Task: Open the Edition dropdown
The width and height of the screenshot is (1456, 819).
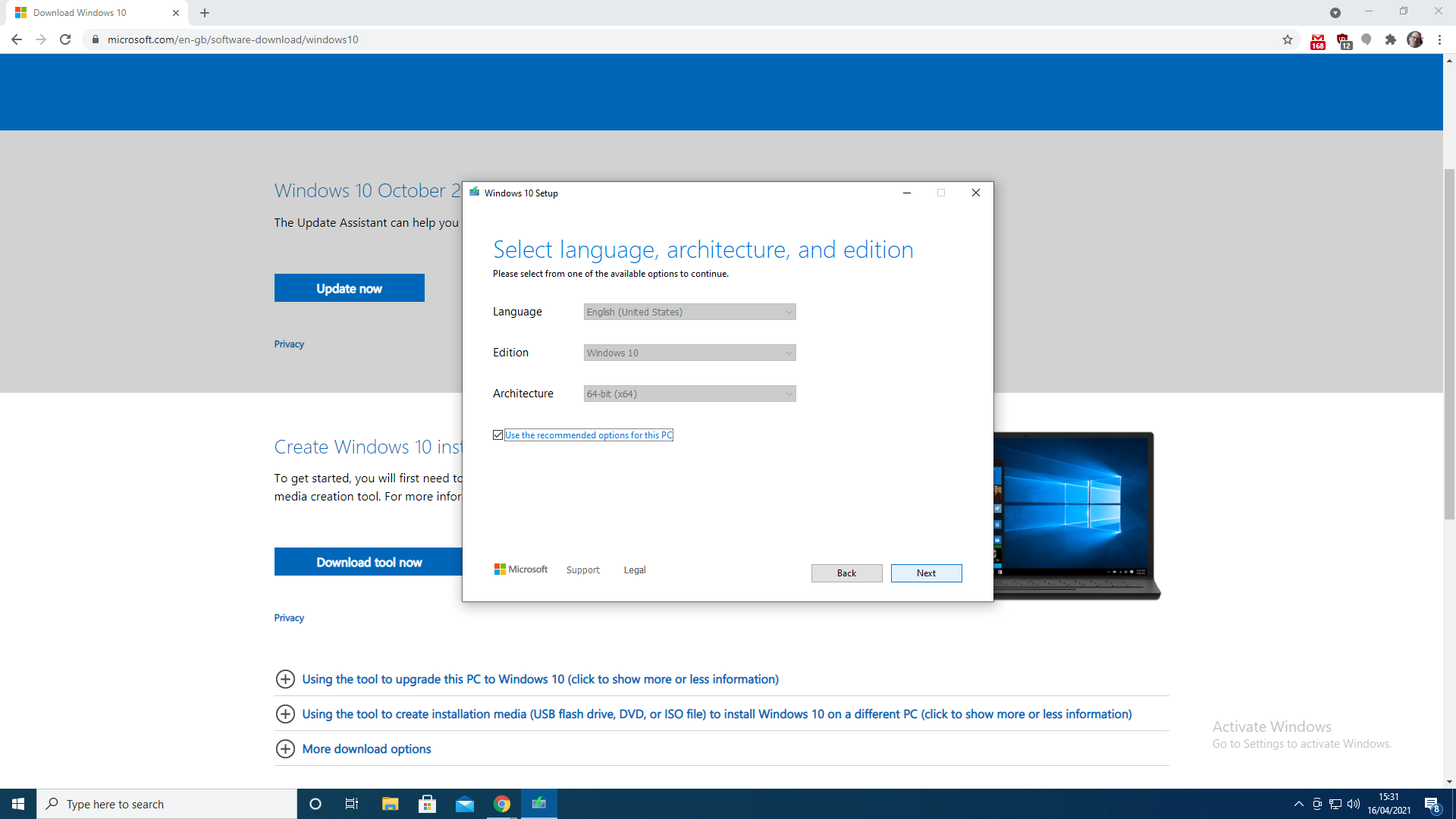Action: pos(689,353)
